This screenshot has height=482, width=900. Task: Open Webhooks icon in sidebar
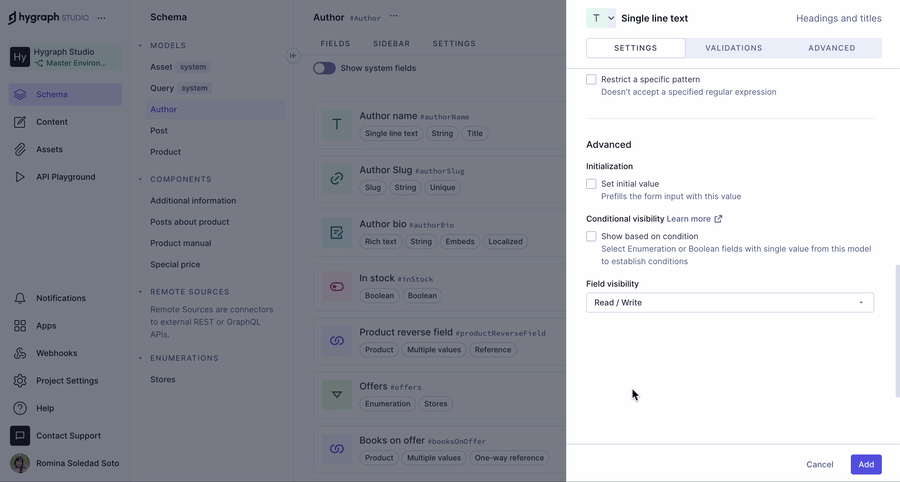20,353
